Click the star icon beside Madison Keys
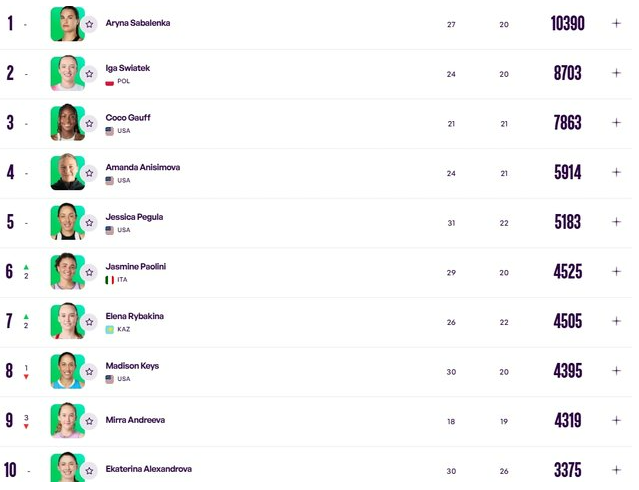This screenshot has width=639, height=490. click(x=89, y=371)
